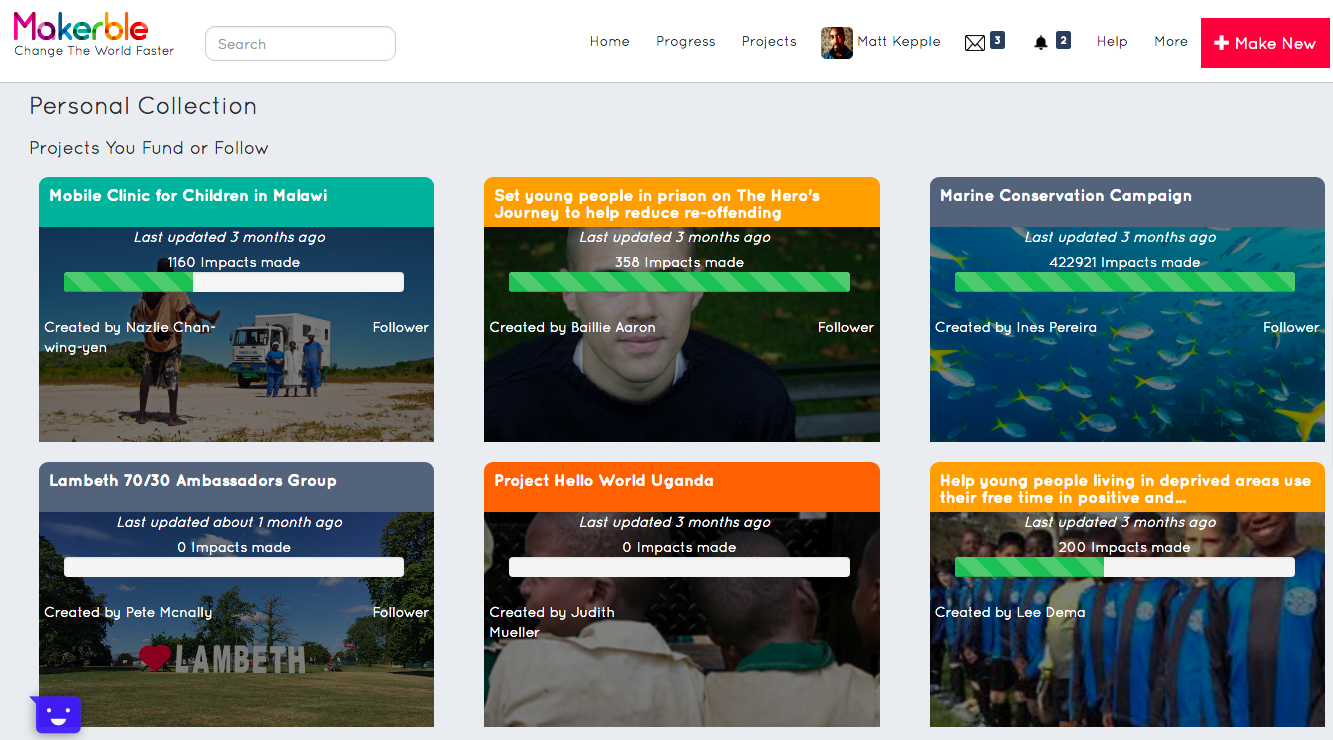Click Follower label on Hero's Journey card
This screenshot has width=1333, height=740.
[x=846, y=327]
